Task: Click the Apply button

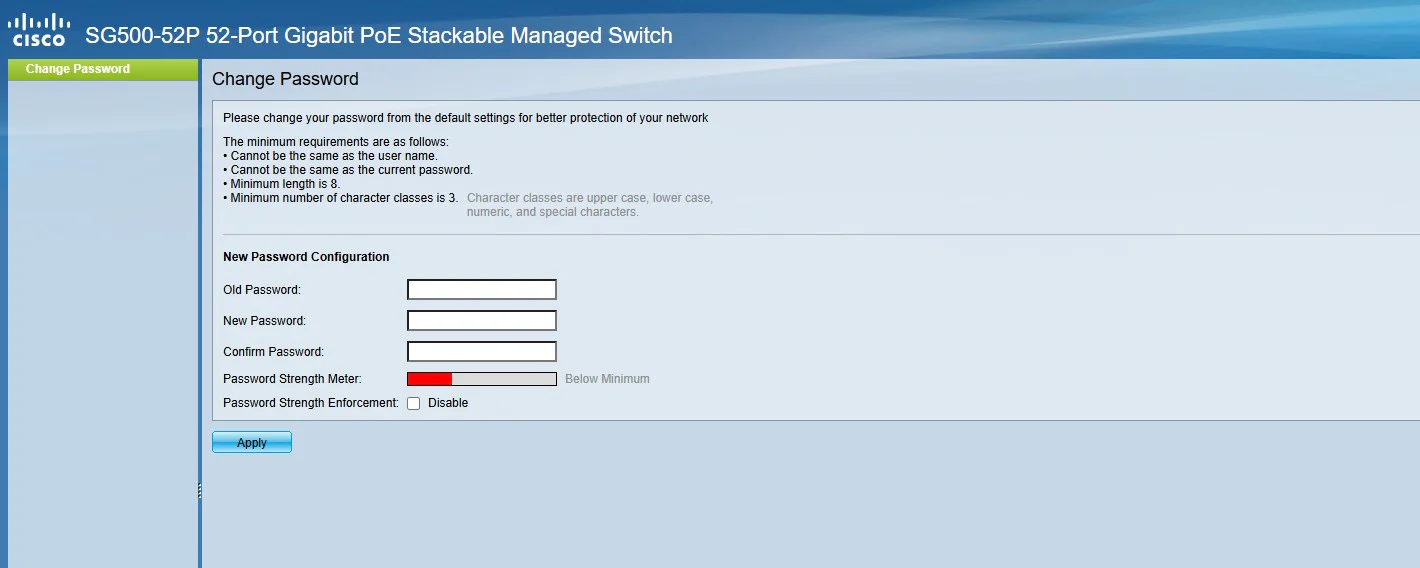Action: 252,442
